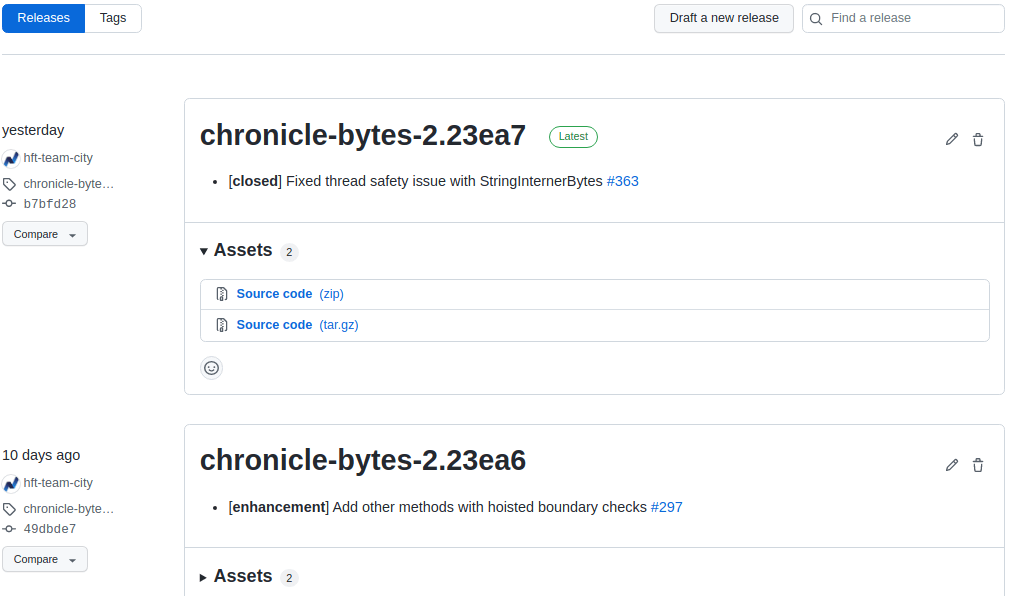Open the Compare dropdown for yesterday's release
The height and width of the screenshot is (596, 1009).
coord(44,233)
